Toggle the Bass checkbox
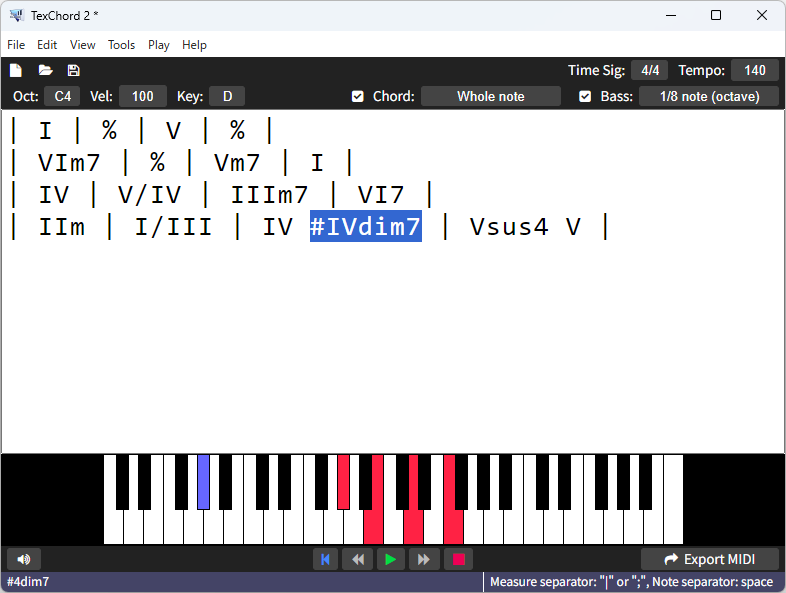Image resolution: width=786 pixels, height=593 pixels. pyautogui.click(x=585, y=96)
